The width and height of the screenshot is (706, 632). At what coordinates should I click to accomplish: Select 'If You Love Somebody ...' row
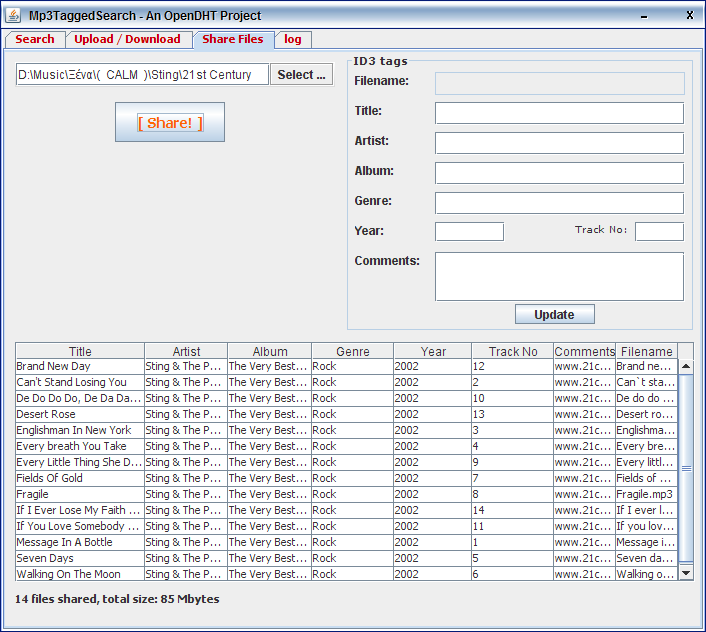pyautogui.click(x=346, y=526)
